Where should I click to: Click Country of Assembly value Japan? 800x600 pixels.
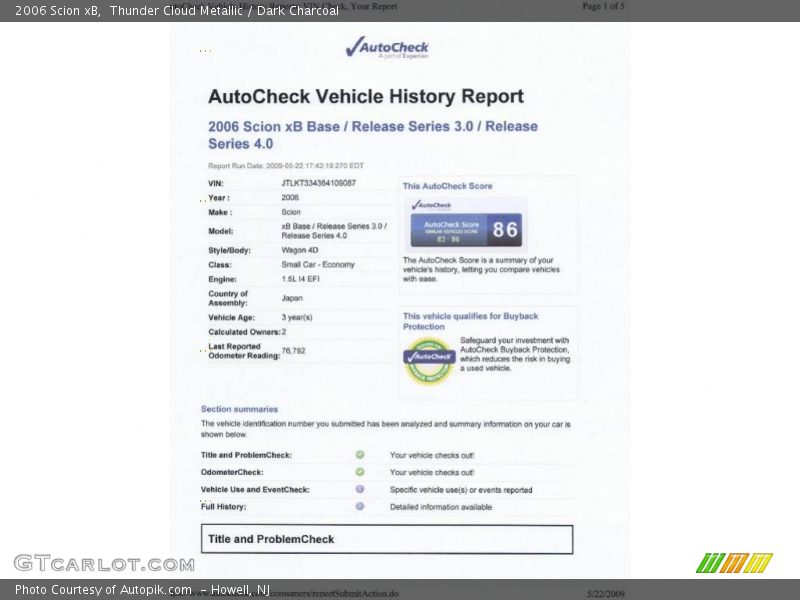(292, 298)
